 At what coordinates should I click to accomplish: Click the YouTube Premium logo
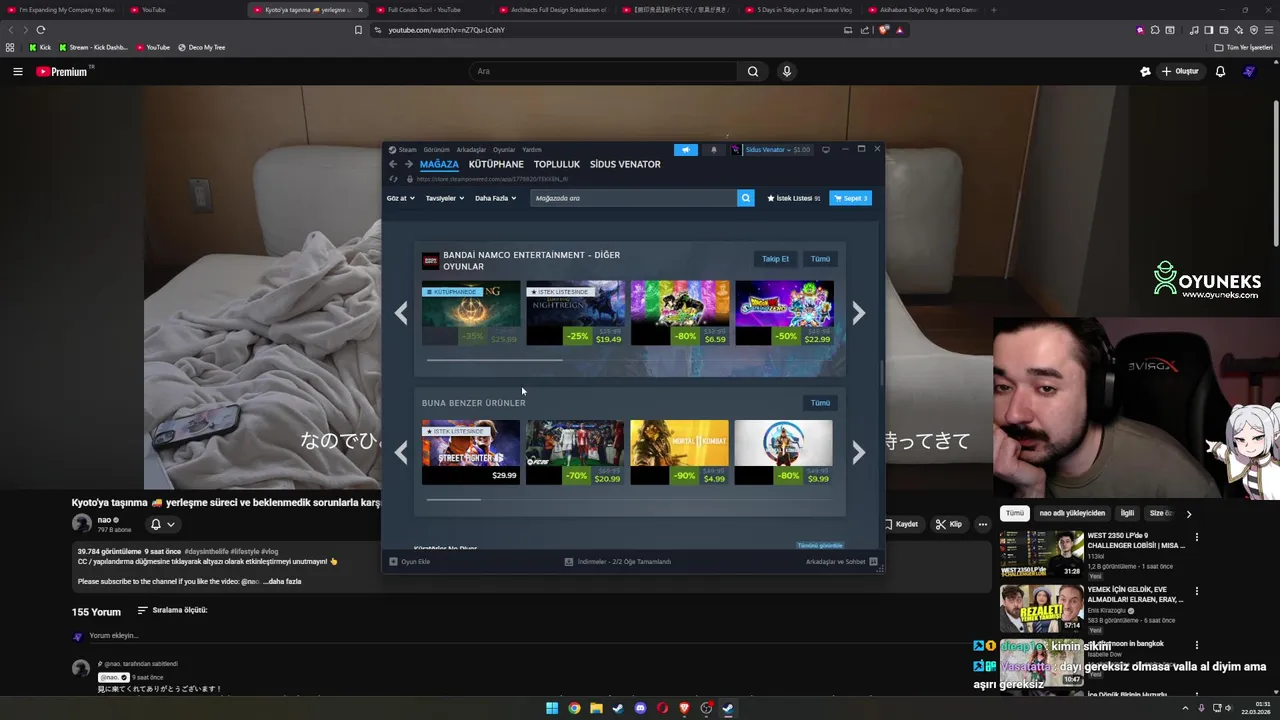click(62, 71)
